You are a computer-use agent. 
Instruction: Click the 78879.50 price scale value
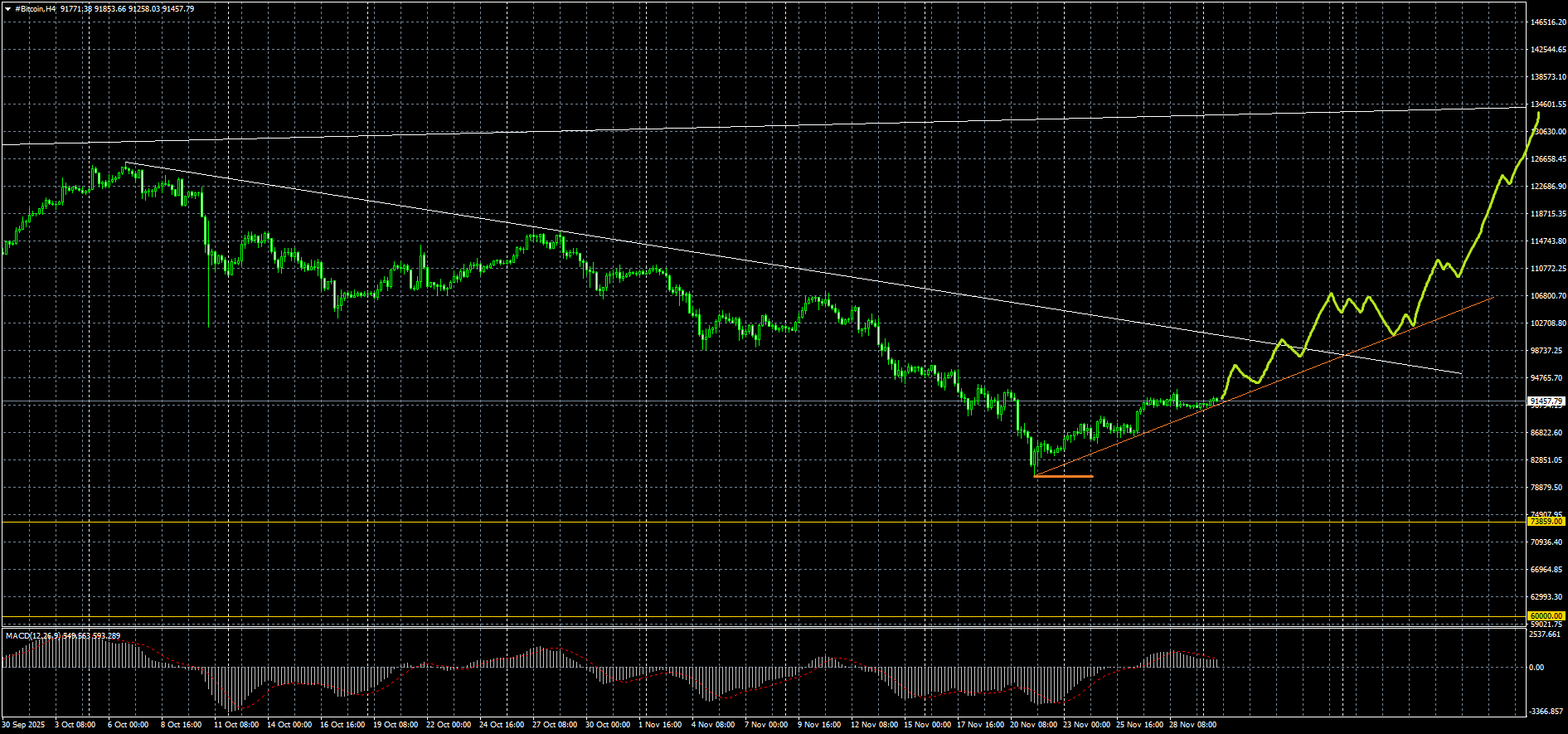pyautogui.click(x=1546, y=488)
